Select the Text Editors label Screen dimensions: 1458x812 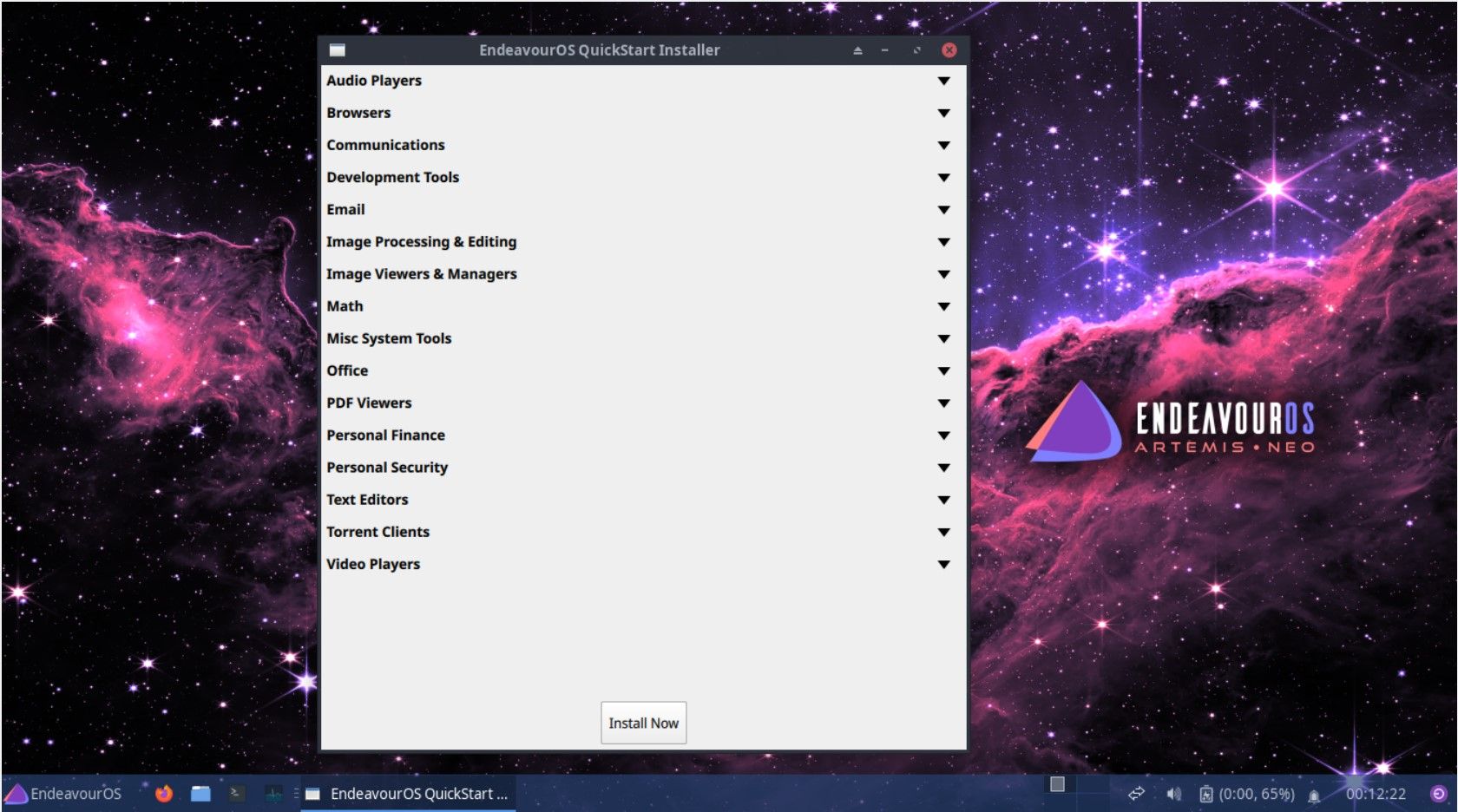coord(367,500)
